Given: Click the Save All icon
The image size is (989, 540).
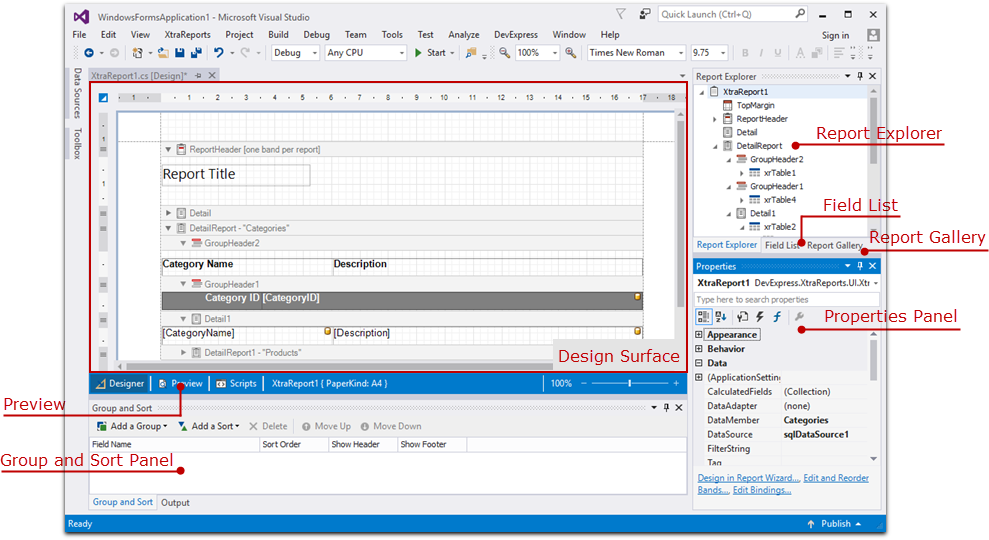Looking at the screenshot, I should click(196, 53).
